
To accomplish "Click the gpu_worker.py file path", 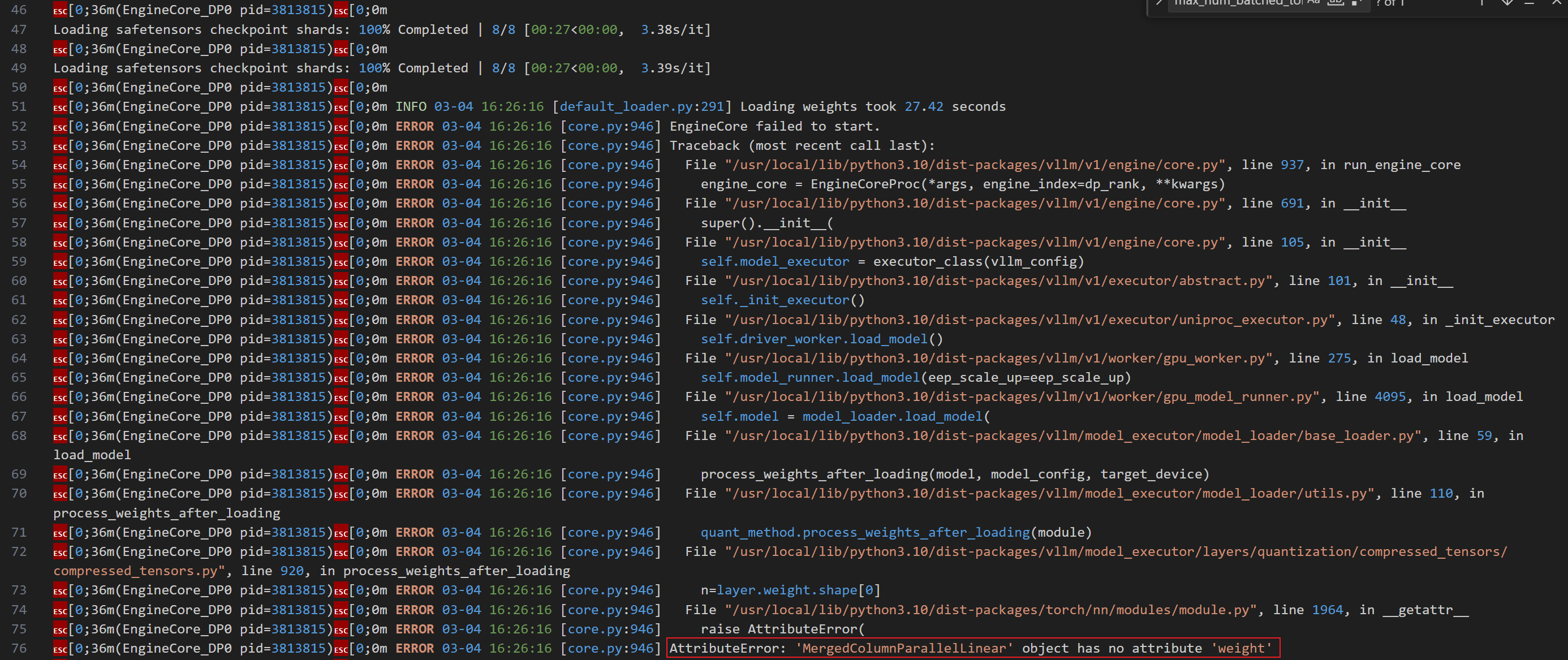I will (x=998, y=358).
